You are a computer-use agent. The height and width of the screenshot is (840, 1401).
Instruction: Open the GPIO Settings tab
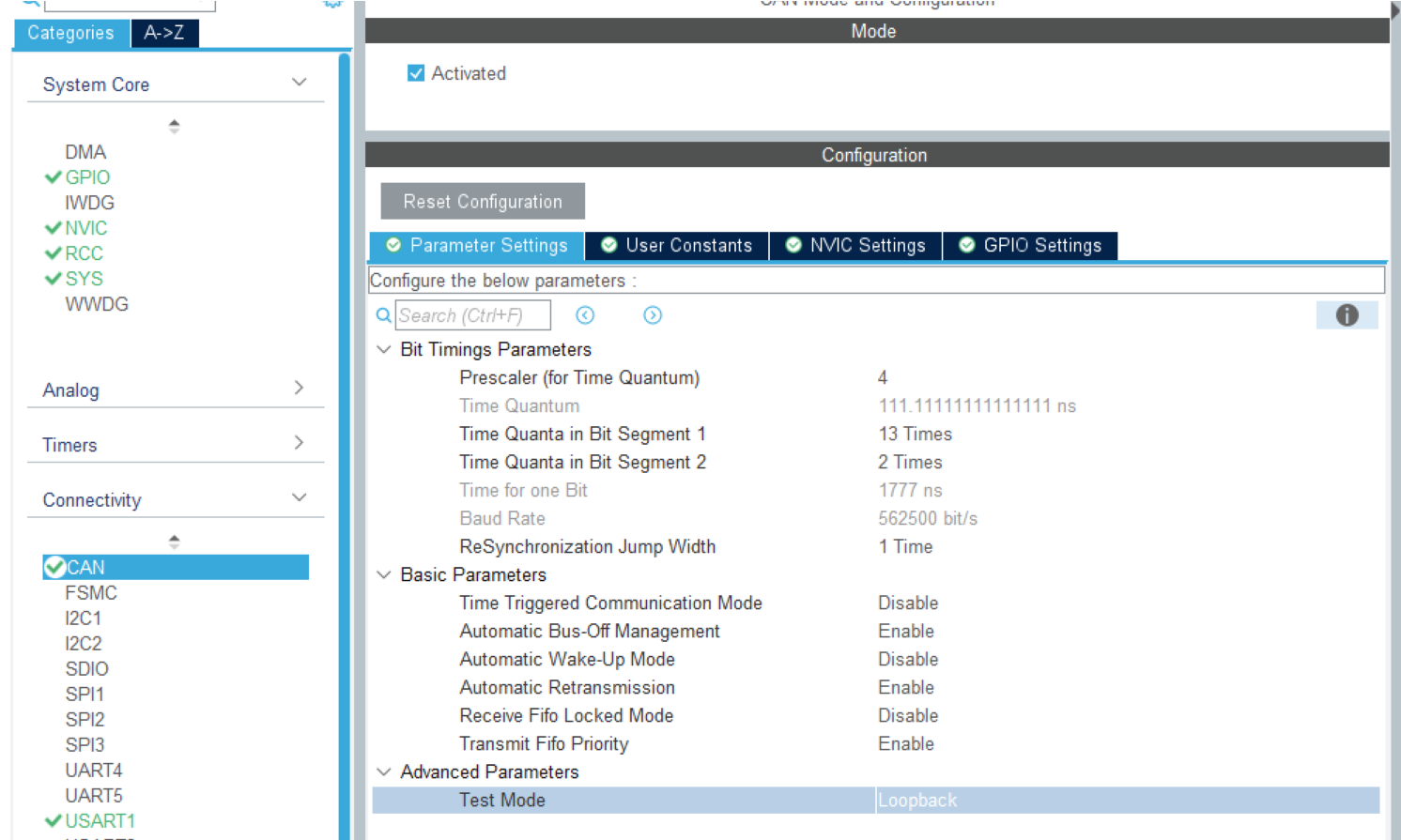click(x=1030, y=246)
